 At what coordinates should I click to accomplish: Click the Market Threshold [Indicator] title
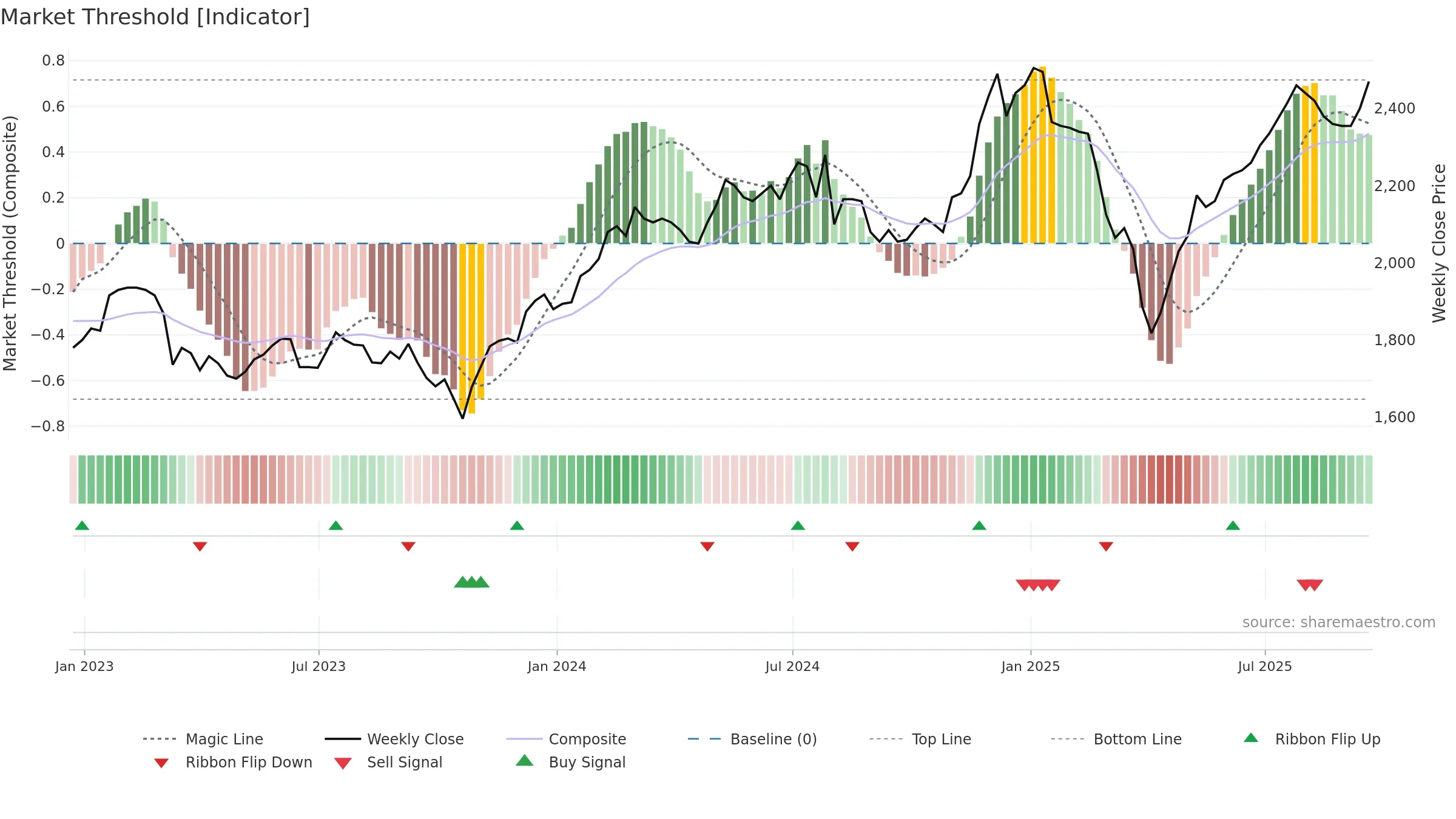(x=155, y=17)
